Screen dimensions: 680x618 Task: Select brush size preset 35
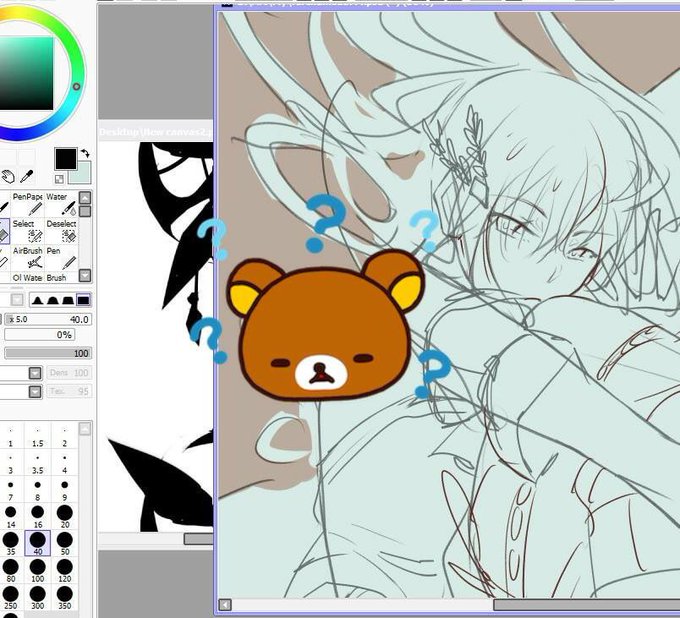pyautogui.click(x=10, y=543)
